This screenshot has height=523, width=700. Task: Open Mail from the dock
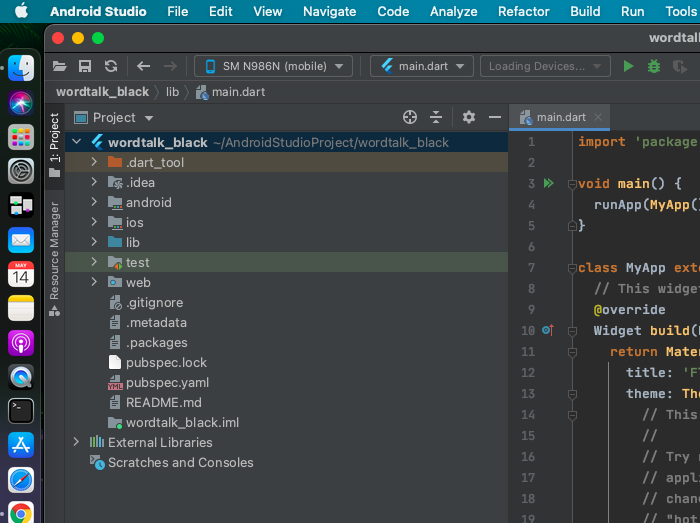[x=21, y=240]
